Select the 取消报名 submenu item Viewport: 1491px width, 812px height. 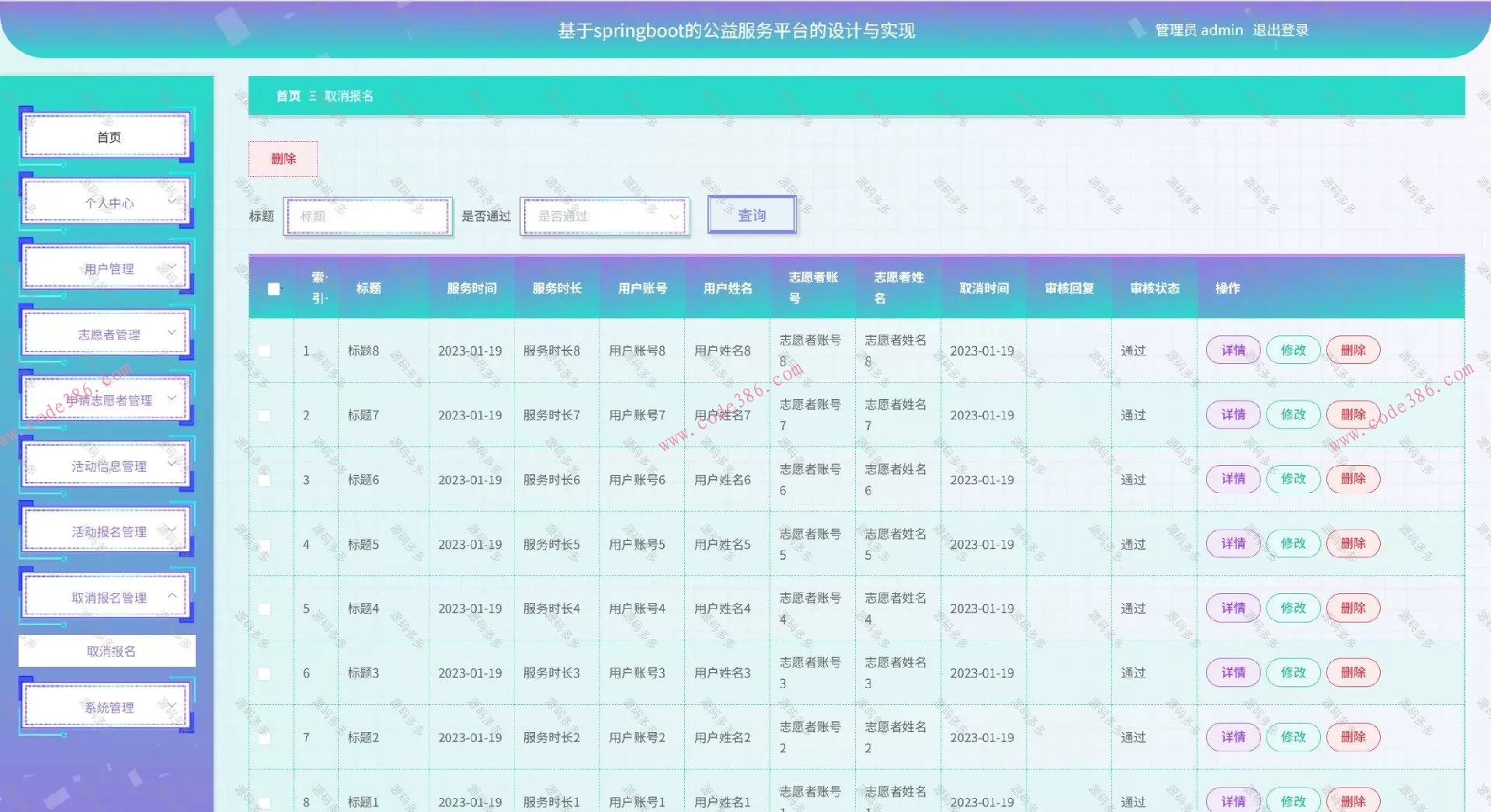click(106, 651)
